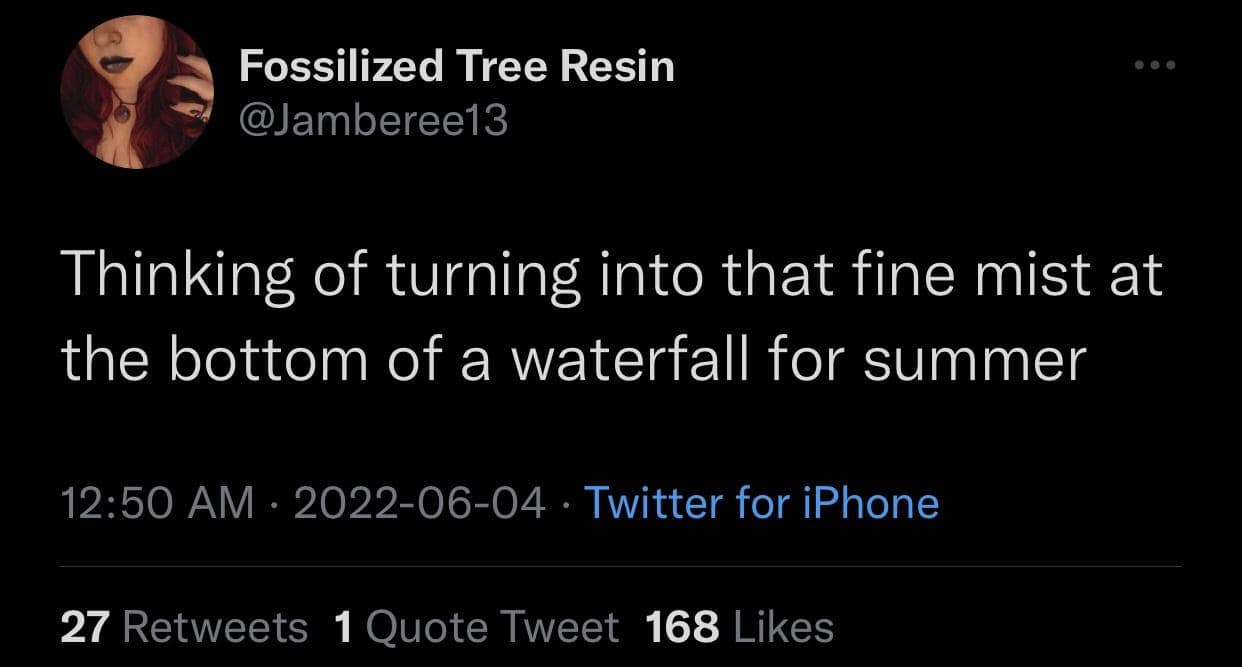This screenshot has width=1242, height=667.
Task: Click the word "iPhone" in the source label
Action: [x=871, y=502]
